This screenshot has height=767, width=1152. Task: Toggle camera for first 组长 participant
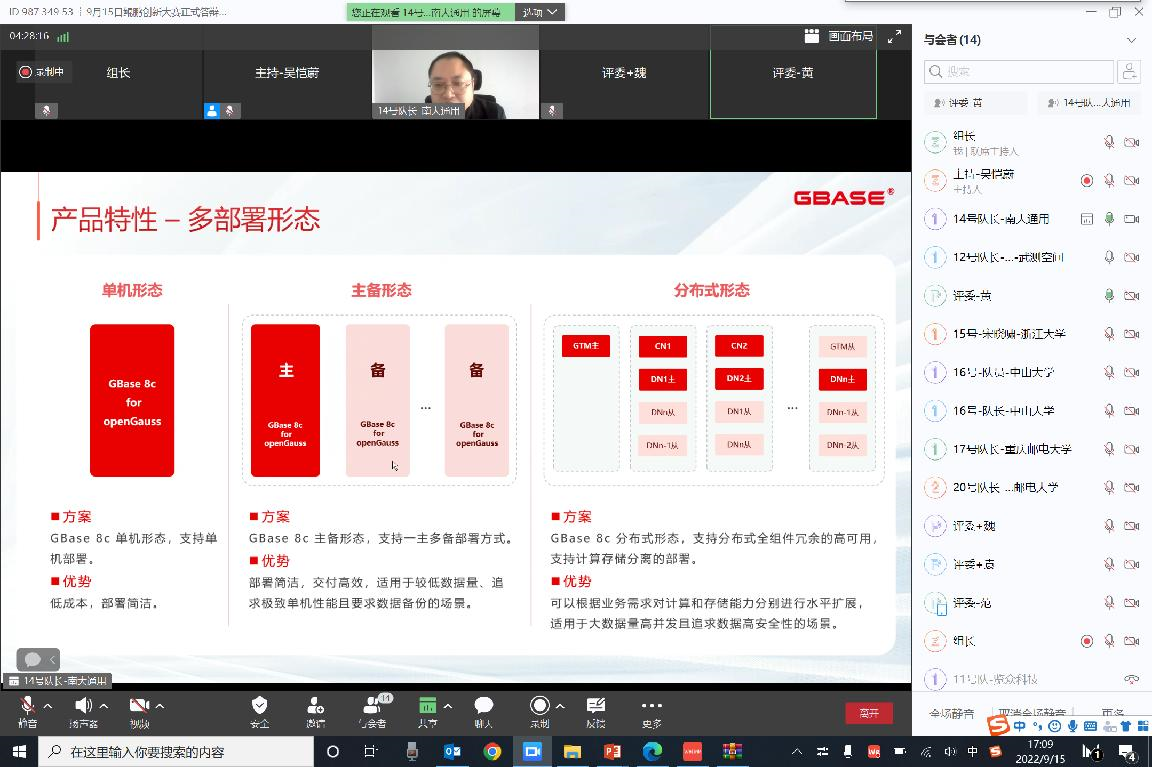point(1132,142)
